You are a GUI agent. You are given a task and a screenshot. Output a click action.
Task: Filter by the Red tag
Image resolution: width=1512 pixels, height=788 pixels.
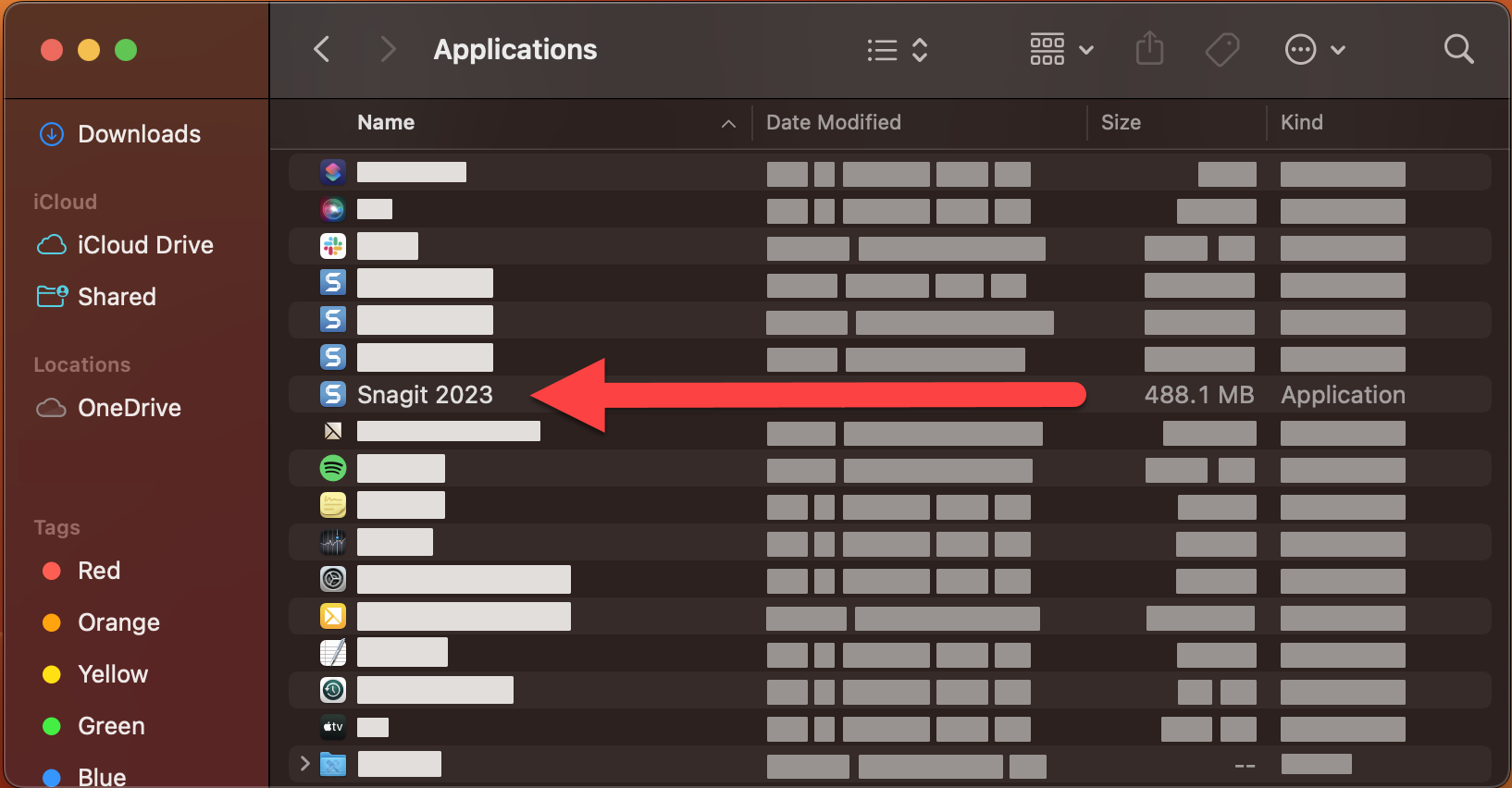(99, 571)
